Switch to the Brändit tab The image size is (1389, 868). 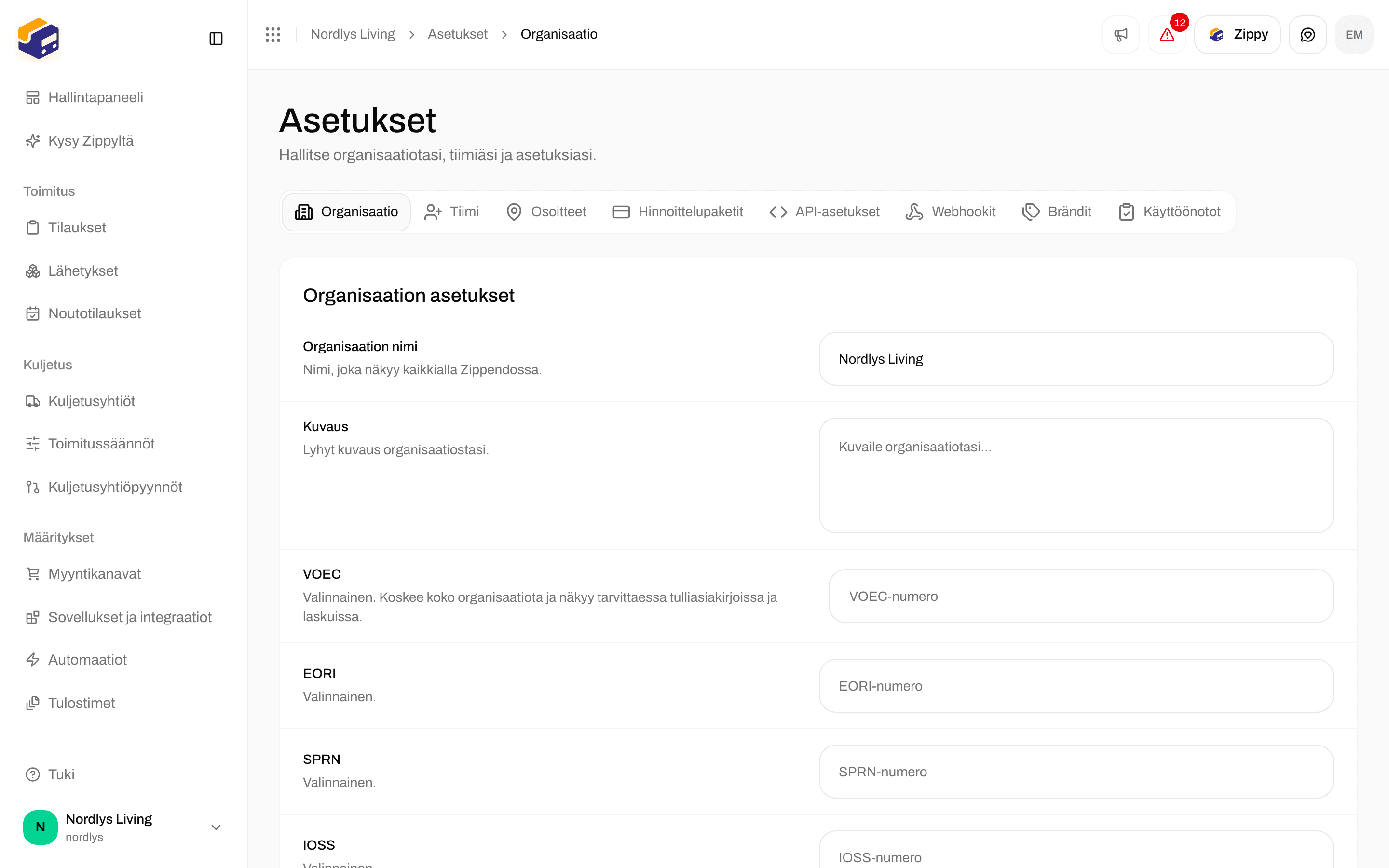coord(1057,212)
